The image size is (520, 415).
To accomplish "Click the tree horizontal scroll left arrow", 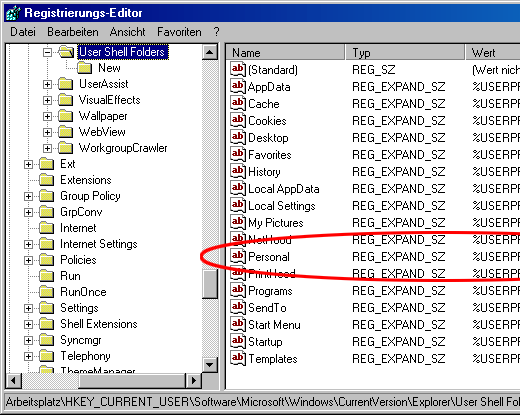I will click(14, 380).
